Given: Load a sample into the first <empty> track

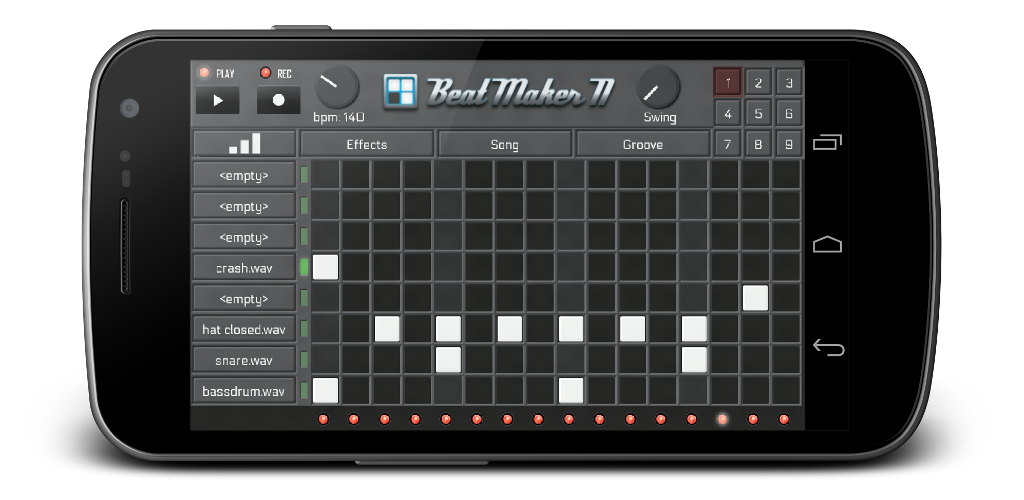Looking at the screenshot, I should click(244, 176).
